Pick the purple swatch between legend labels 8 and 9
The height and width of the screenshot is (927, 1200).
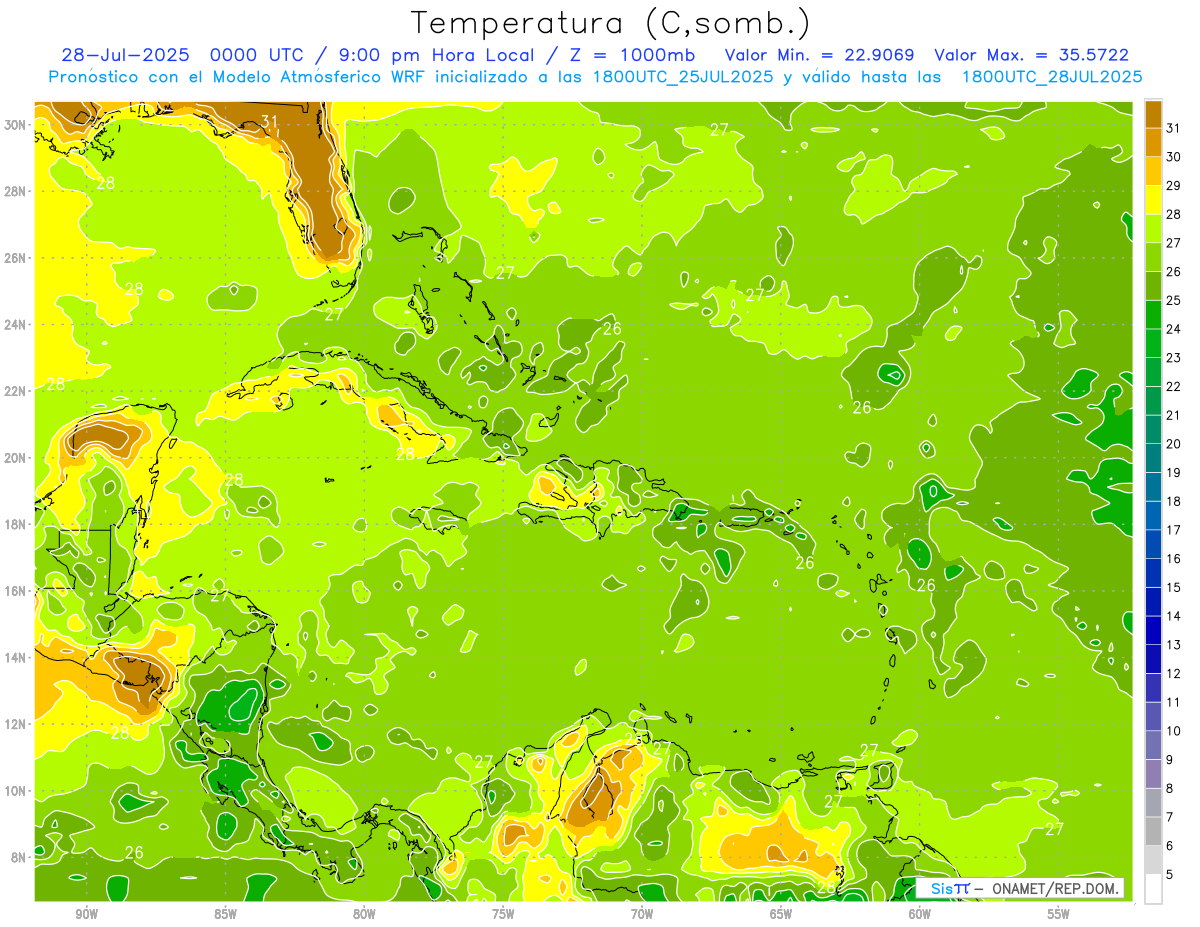click(1153, 773)
